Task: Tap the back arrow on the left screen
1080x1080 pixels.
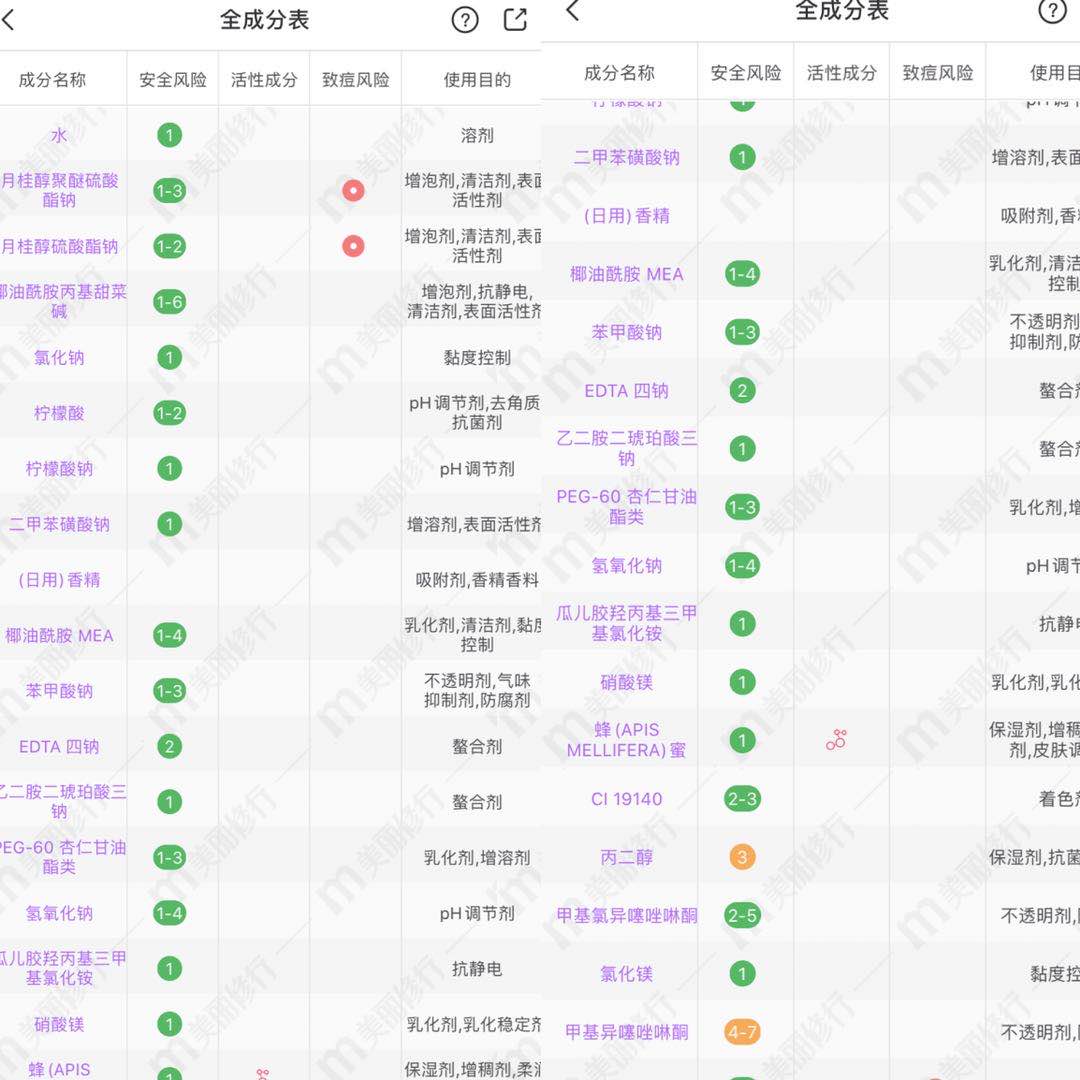Action: coord(10,20)
